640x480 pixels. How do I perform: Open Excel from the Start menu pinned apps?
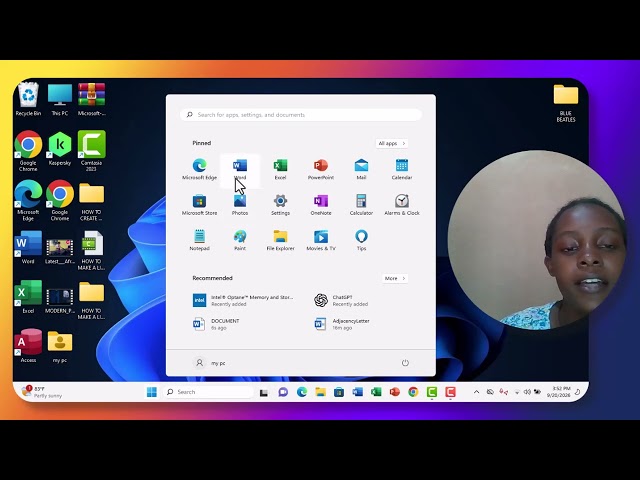(280, 169)
